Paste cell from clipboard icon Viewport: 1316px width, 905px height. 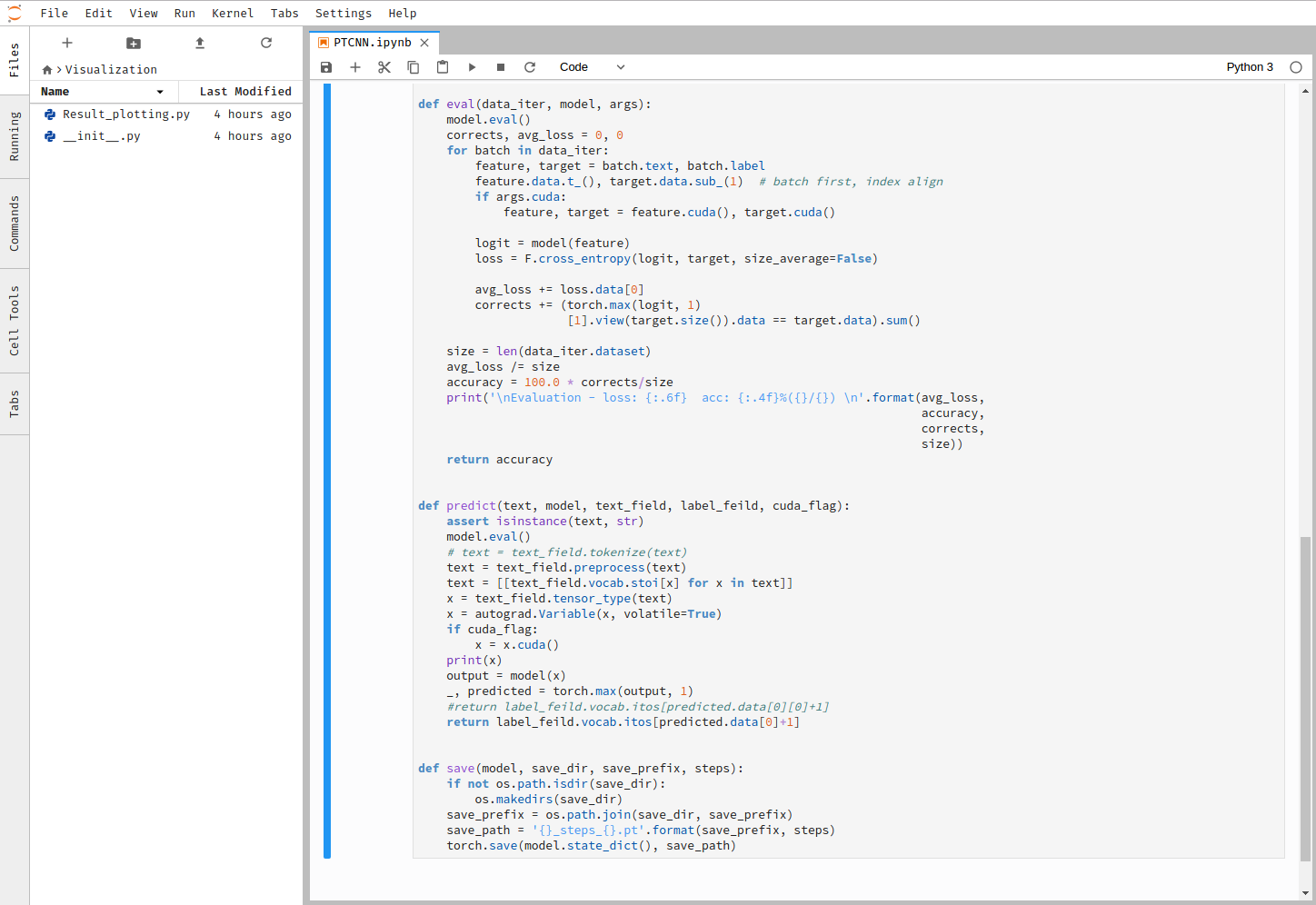[x=443, y=67]
